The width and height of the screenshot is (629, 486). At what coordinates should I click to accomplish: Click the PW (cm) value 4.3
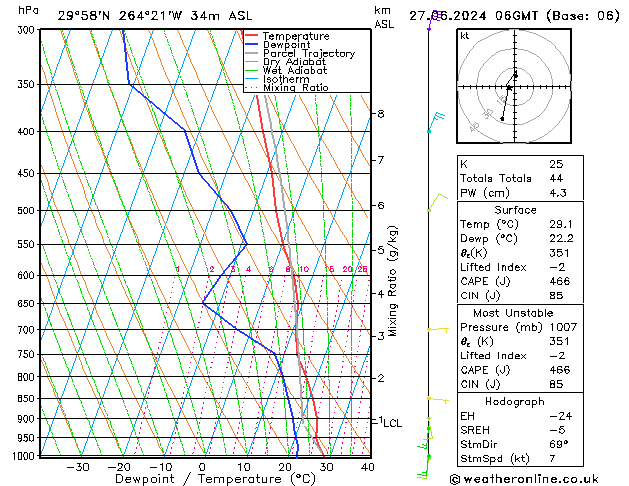[x=557, y=193]
